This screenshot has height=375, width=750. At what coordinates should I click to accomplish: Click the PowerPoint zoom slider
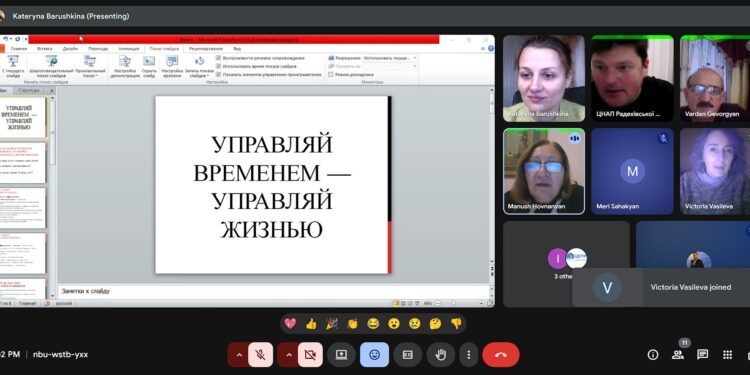(x=461, y=303)
